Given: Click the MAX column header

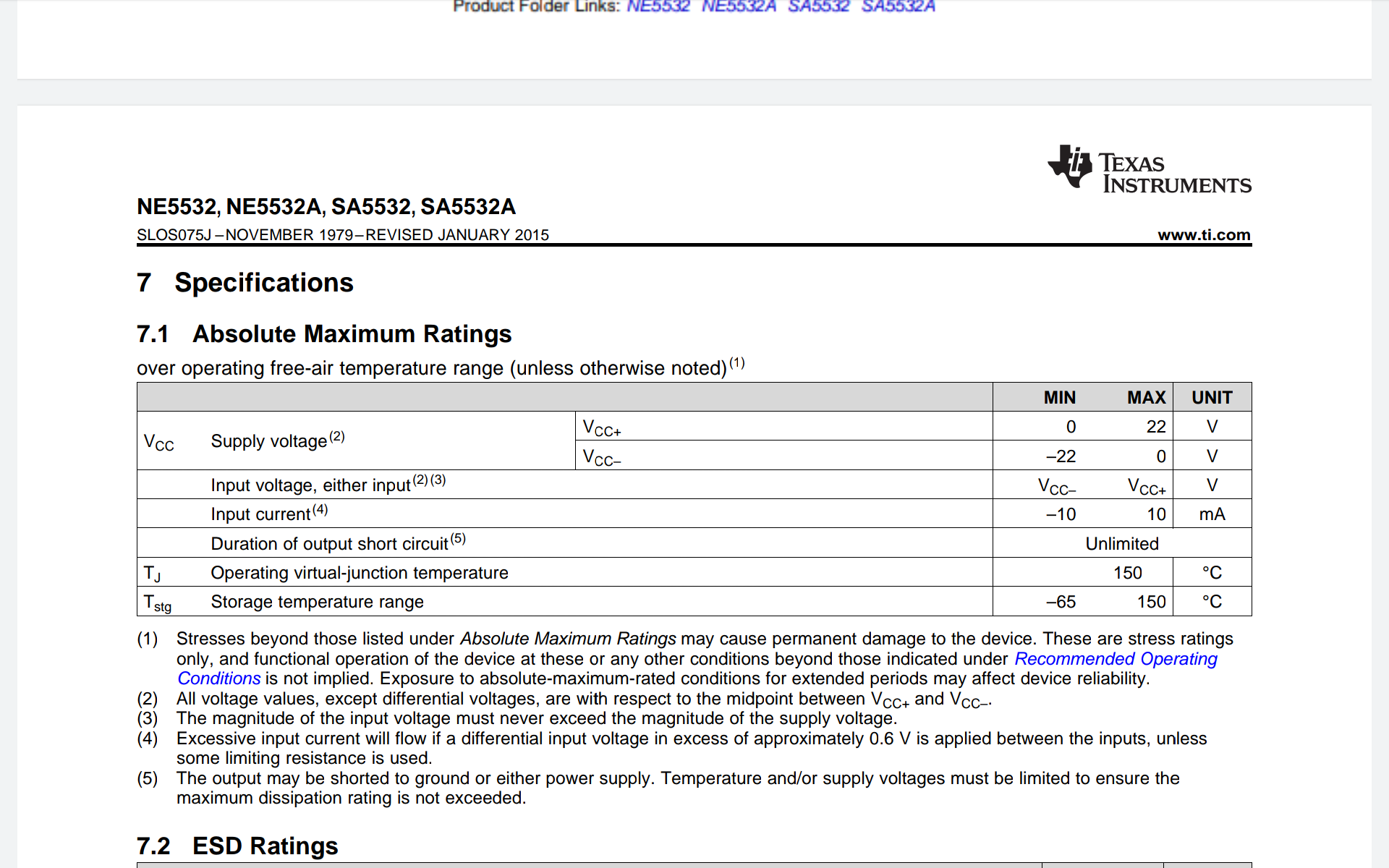Looking at the screenshot, I should click(1146, 398).
